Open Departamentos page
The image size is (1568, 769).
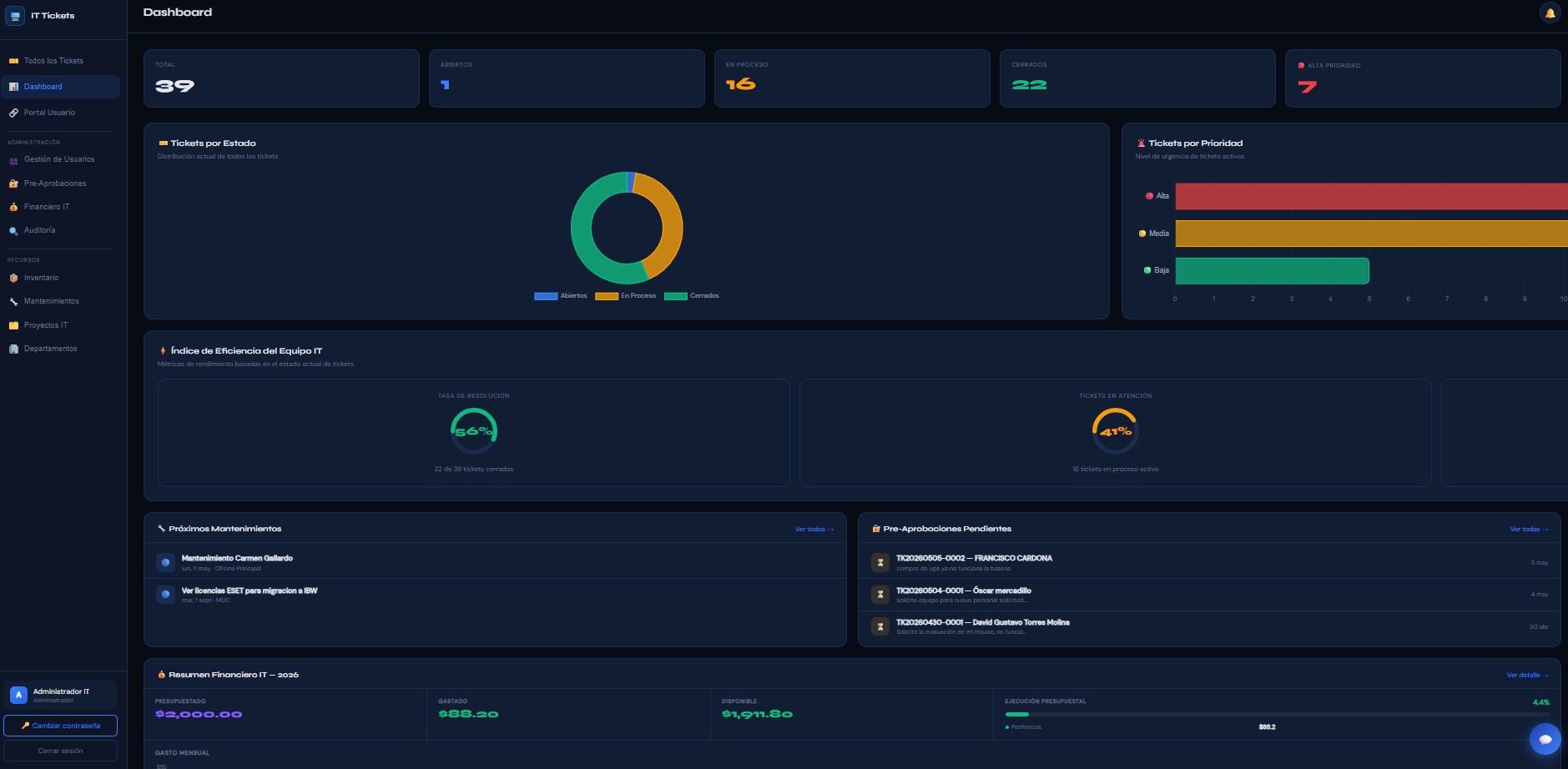click(60, 349)
